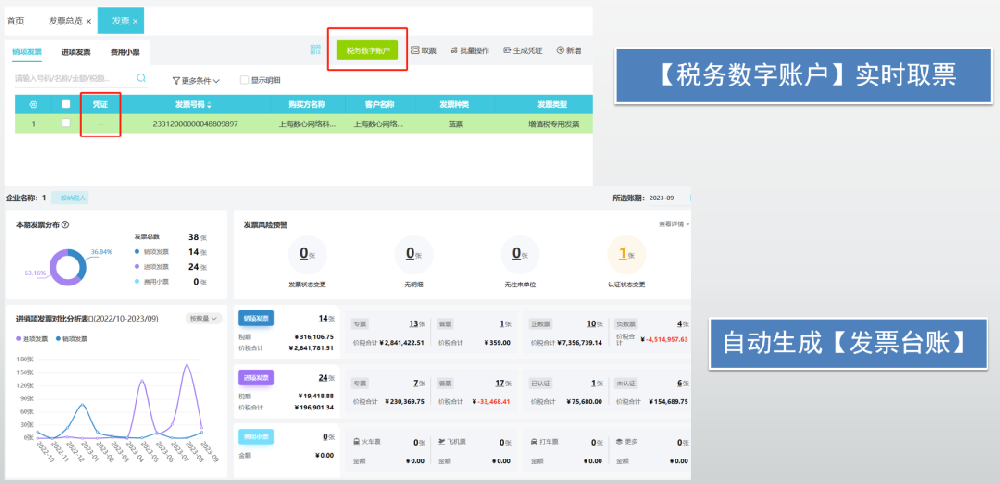Click 0张 无往来单位 risk count
This screenshot has width=1000, height=484.
520,254
